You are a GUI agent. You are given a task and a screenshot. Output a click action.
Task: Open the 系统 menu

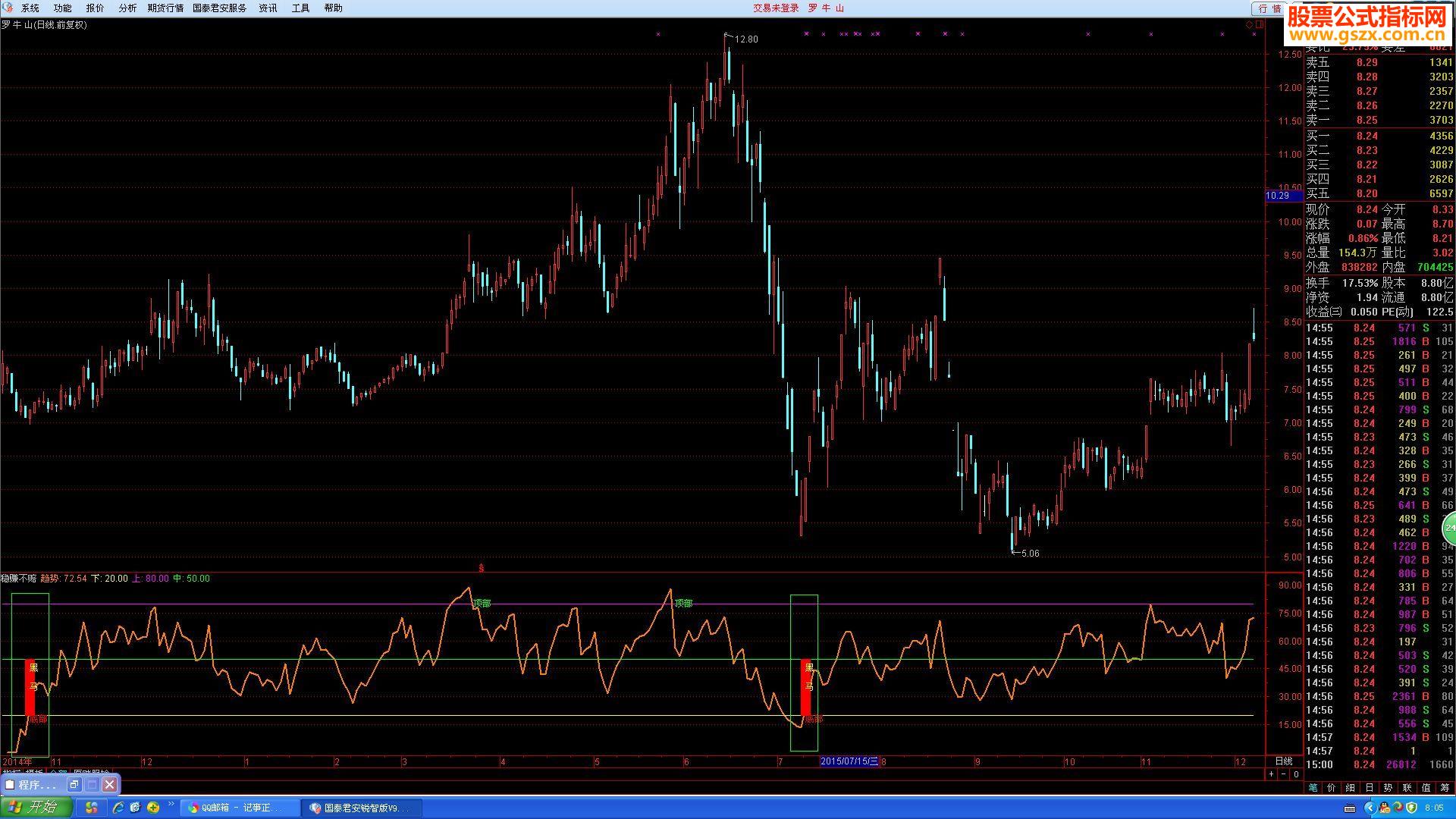30,8
